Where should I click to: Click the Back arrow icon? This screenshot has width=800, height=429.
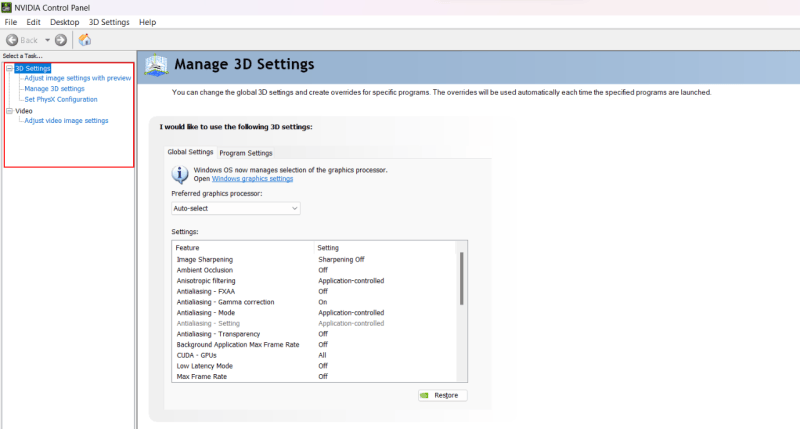12,40
